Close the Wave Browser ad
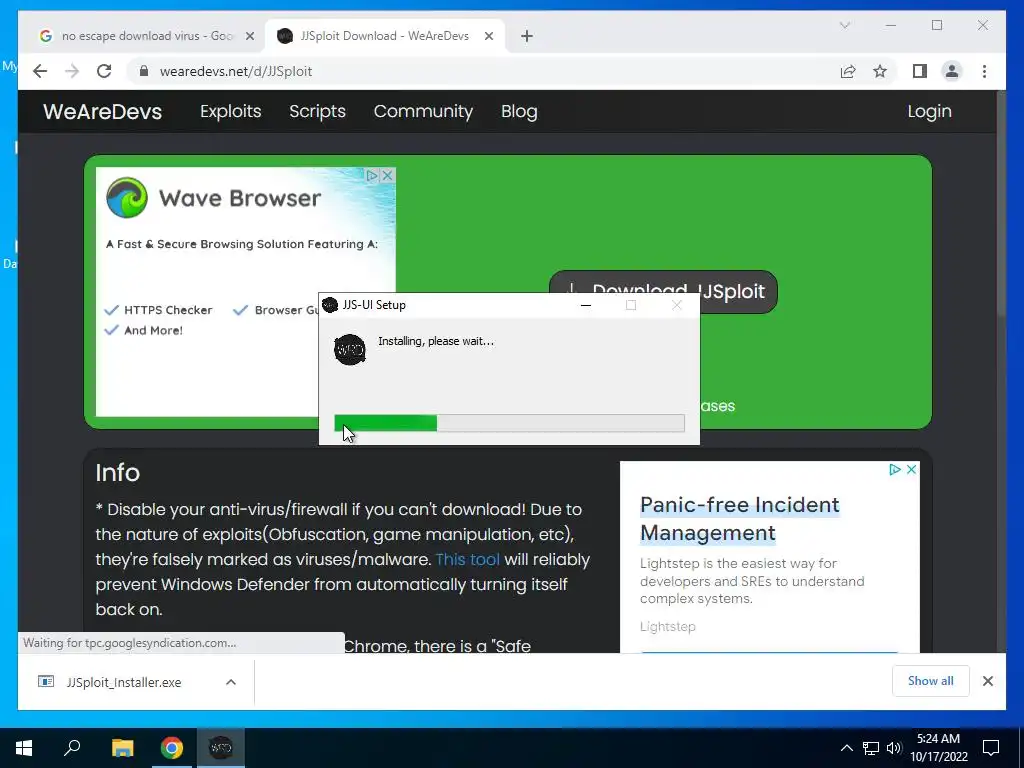Screen dimensions: 1024x768 tap(387, 175)
